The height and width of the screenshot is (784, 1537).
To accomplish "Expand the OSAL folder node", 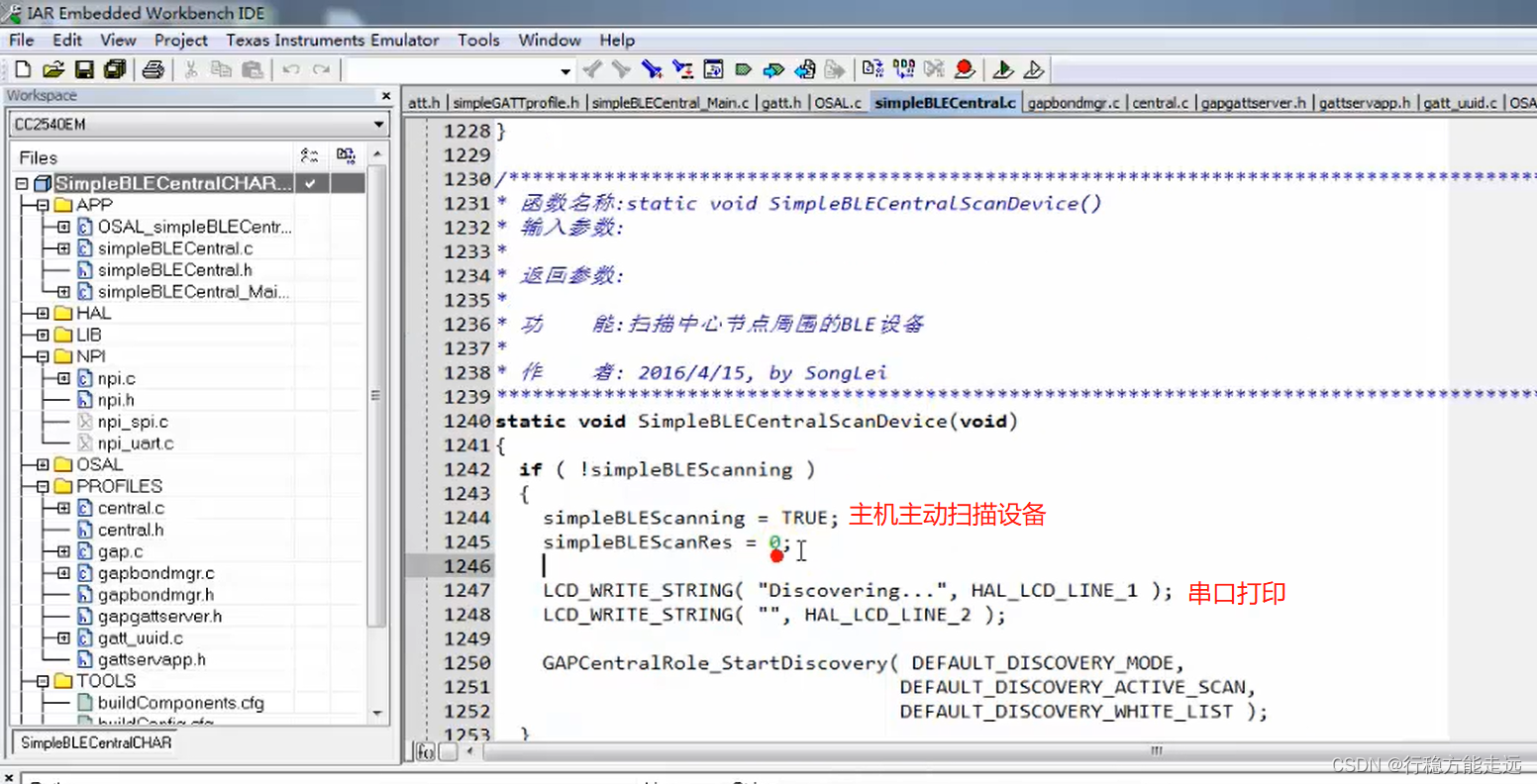I will (x=43, y=464).
